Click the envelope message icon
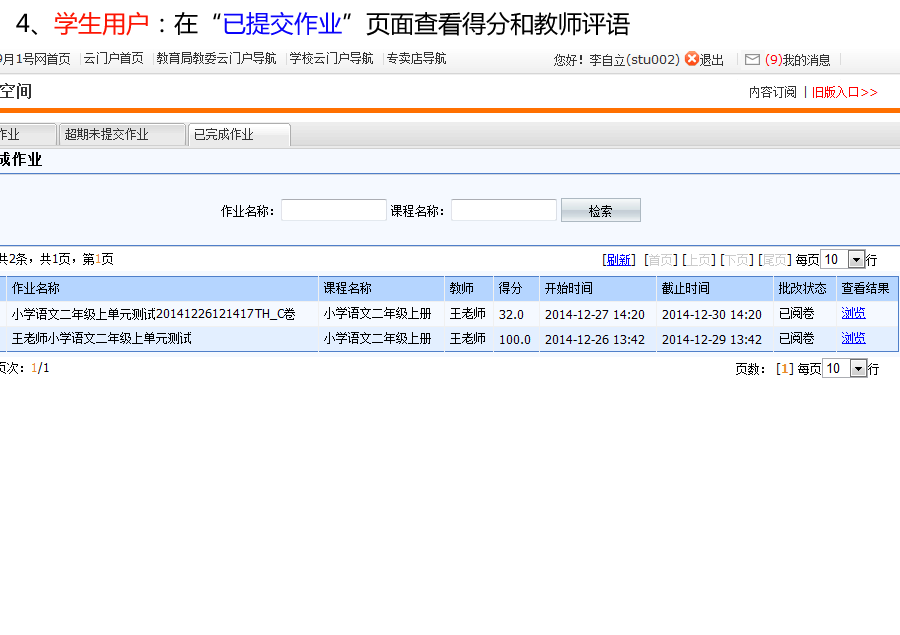The width and height of the screenshot is (900, 635). click(x=752, y=59)
